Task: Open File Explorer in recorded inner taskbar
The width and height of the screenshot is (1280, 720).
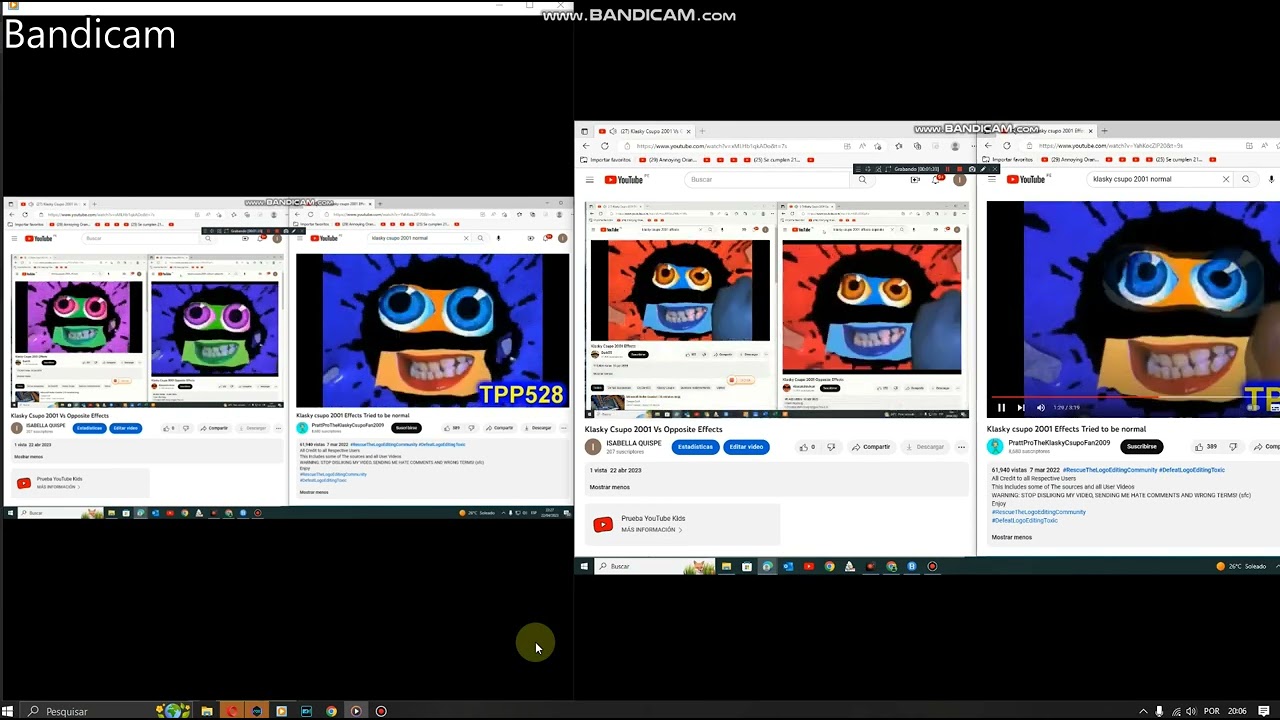Action: [x=726, y=567]
